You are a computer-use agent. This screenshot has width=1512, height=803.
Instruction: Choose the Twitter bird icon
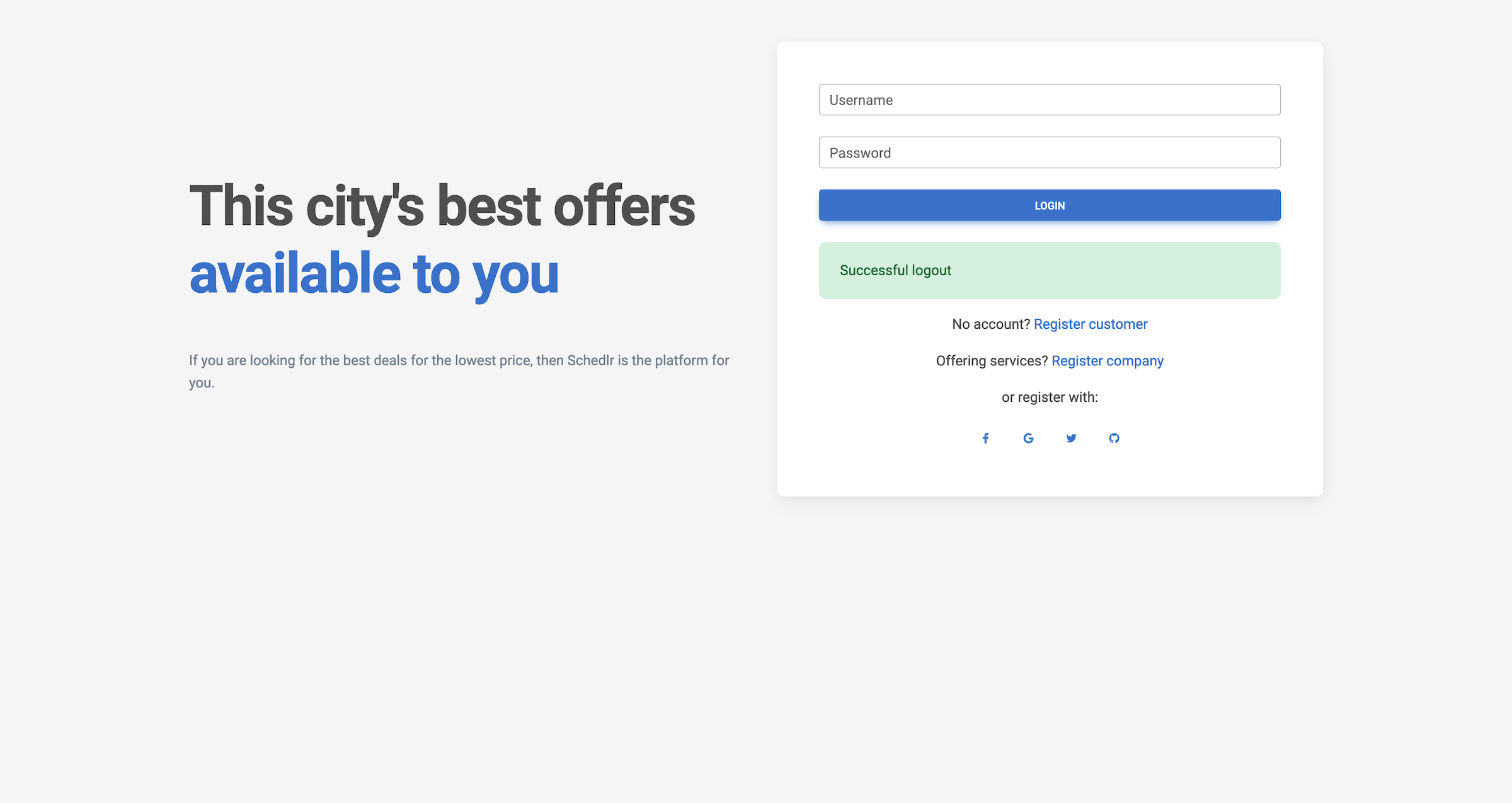[1071, 438]
